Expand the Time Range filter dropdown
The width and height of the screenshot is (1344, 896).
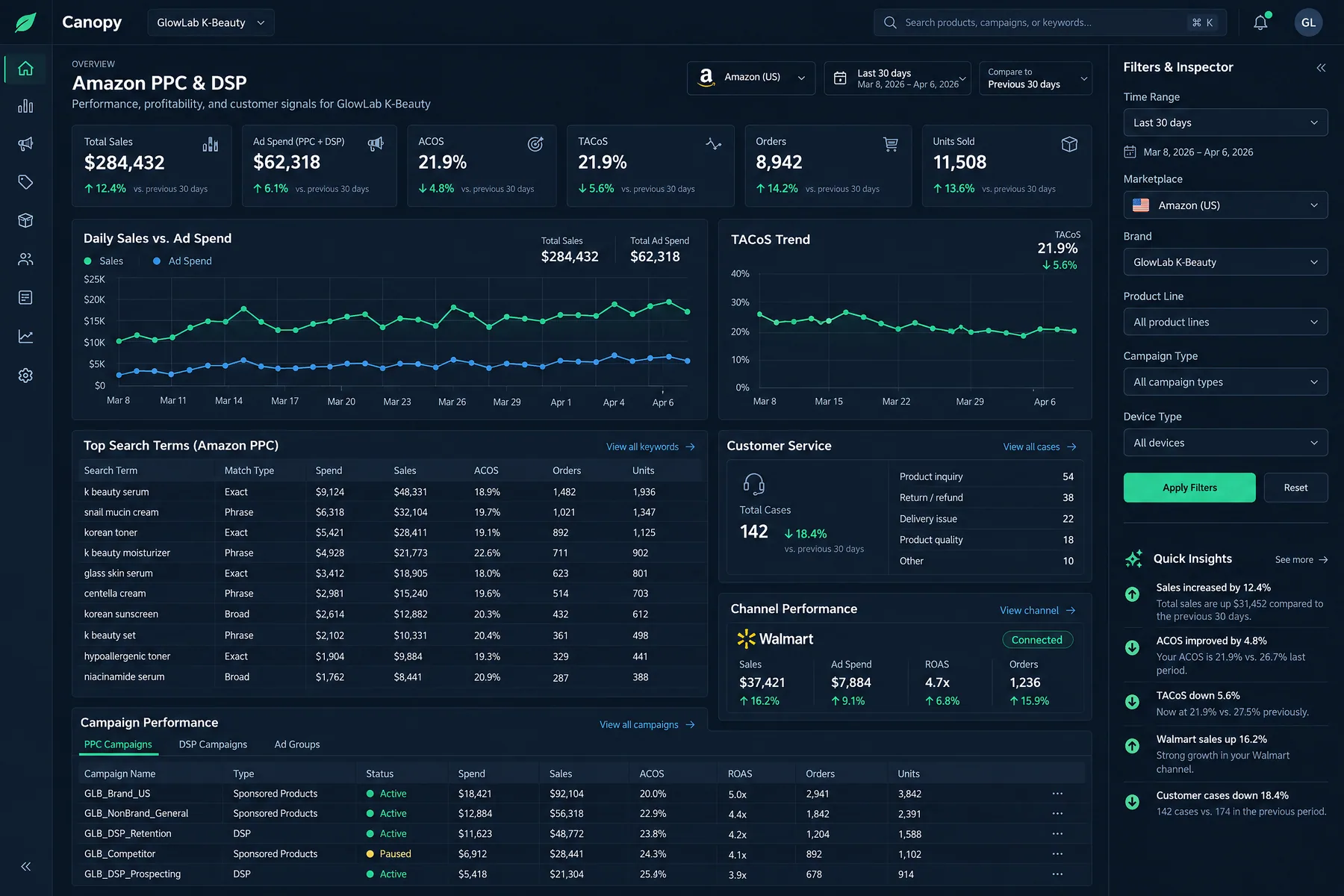coord(1225,122)
